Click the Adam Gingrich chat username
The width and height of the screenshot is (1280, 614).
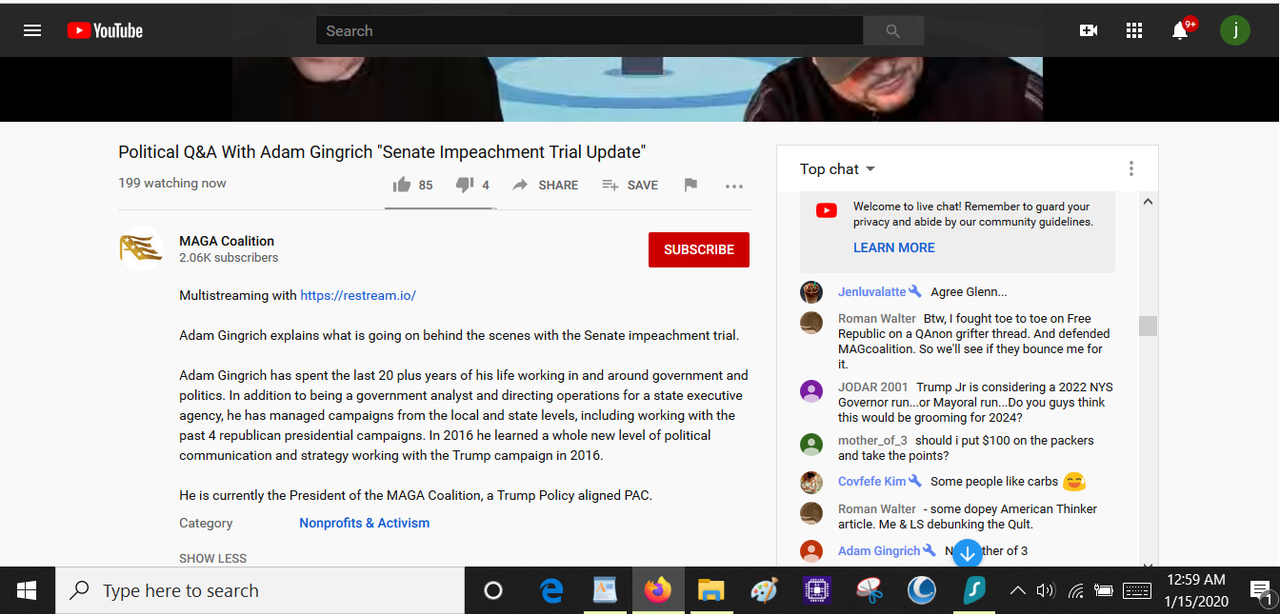[x=879, y=551]
